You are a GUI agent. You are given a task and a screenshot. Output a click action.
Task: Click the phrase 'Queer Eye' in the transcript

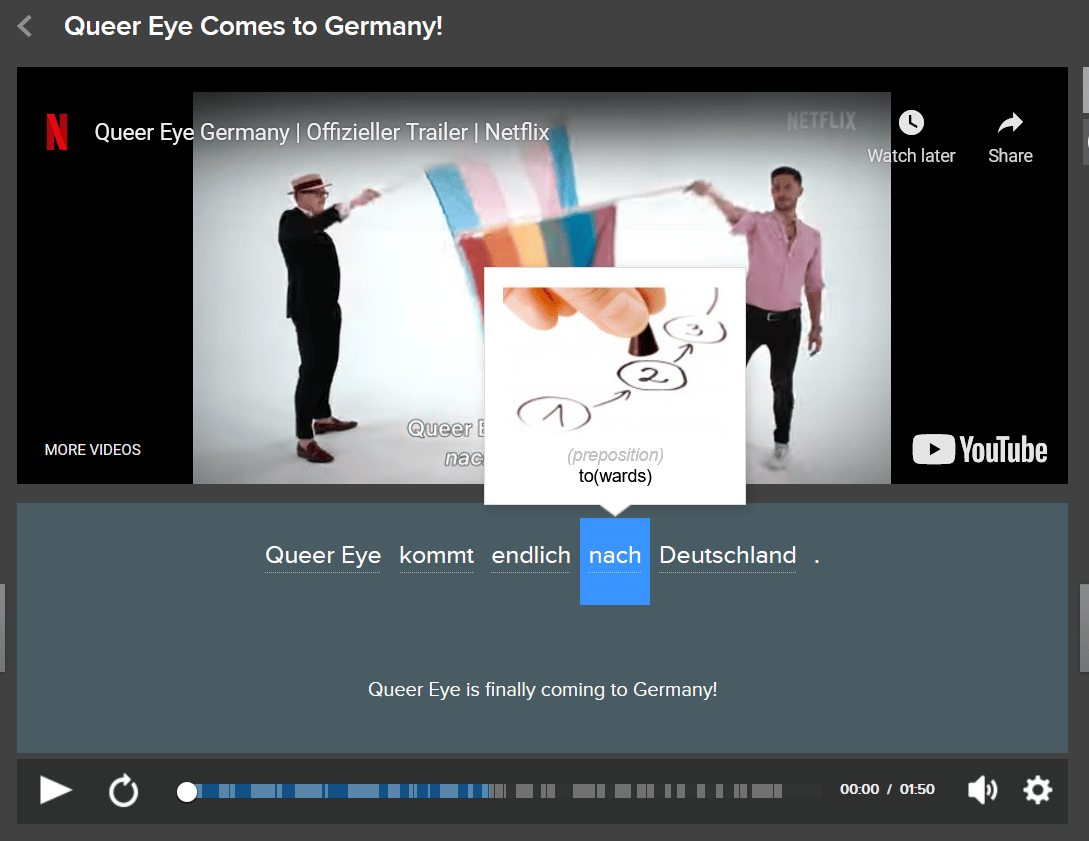coord(322,555)
